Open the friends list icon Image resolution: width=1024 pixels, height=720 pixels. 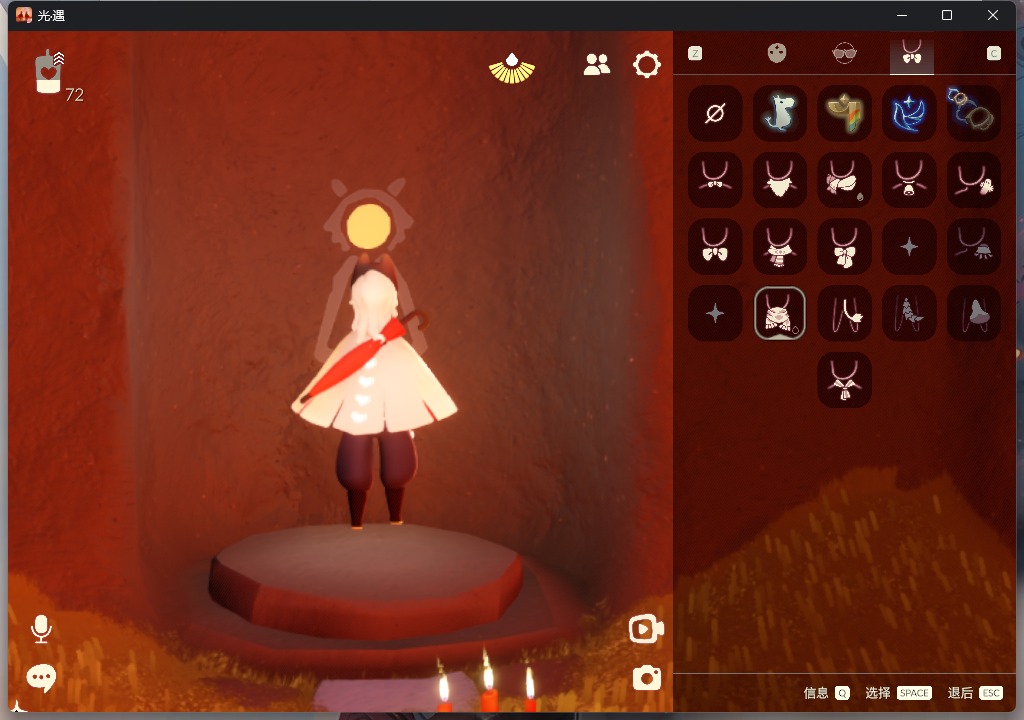(x=596, y=65)
